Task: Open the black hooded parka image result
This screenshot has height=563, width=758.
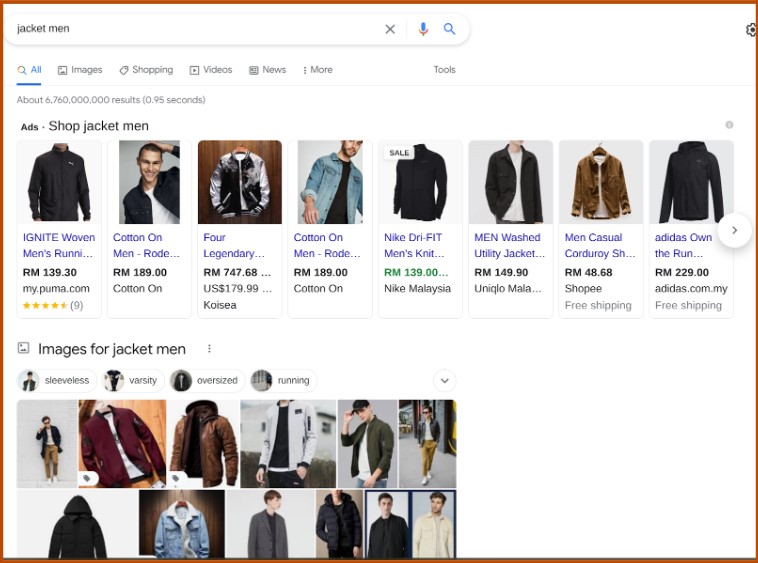Action: pos(77,524)
